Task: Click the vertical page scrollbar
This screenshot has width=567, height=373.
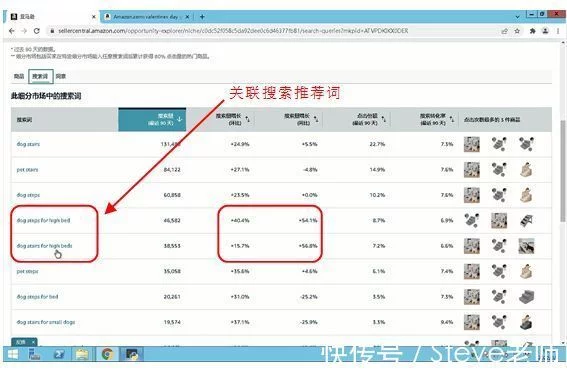Action: tap(562, 170)
